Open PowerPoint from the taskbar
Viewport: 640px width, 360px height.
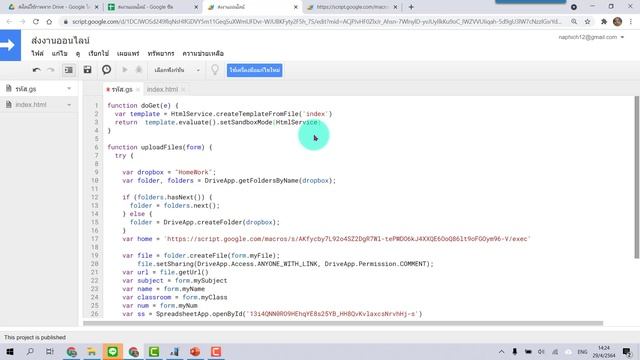[195, 351]
